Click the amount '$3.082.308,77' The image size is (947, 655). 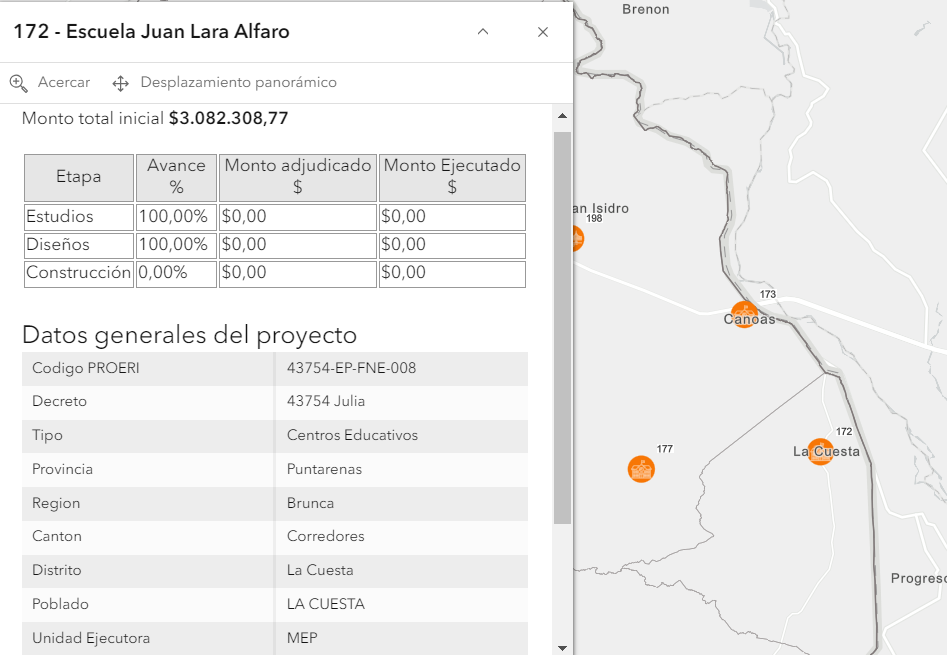pos(228,118)
